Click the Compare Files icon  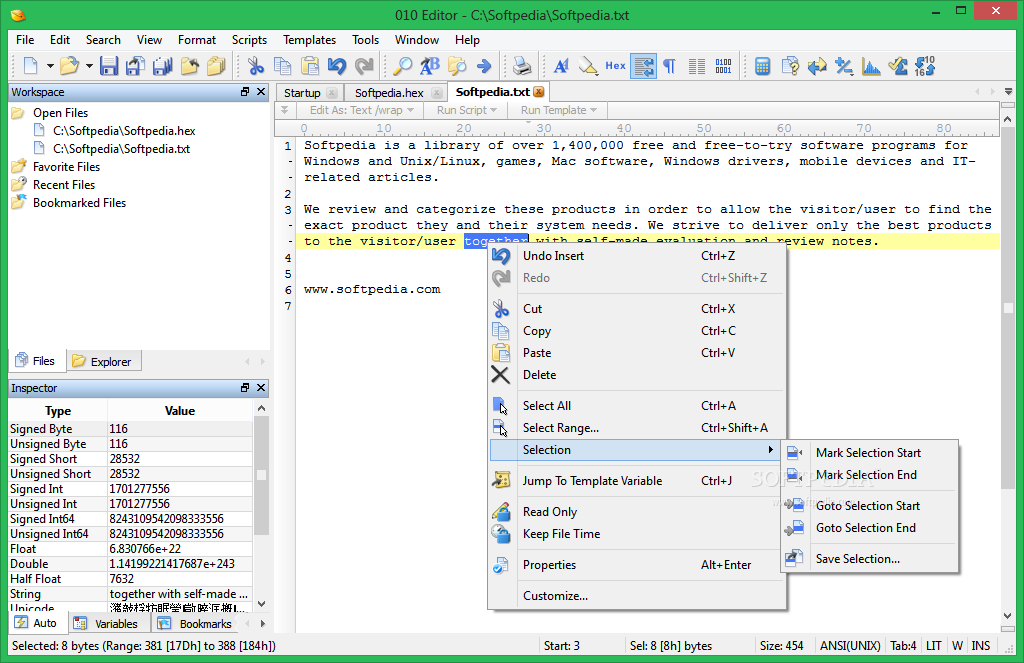(816, 66)
